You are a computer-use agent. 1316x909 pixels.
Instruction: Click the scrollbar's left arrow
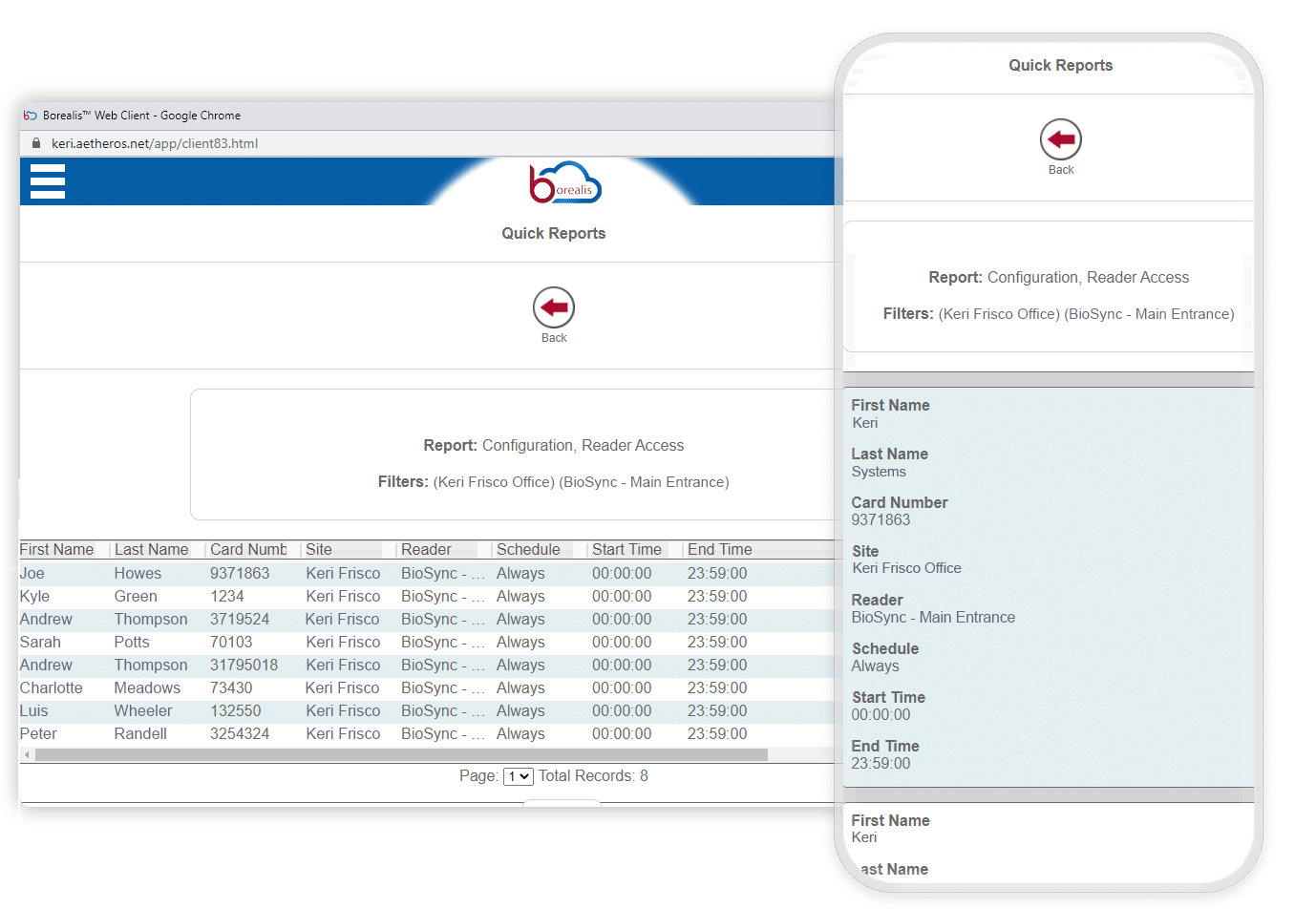(x=27, y=754)
